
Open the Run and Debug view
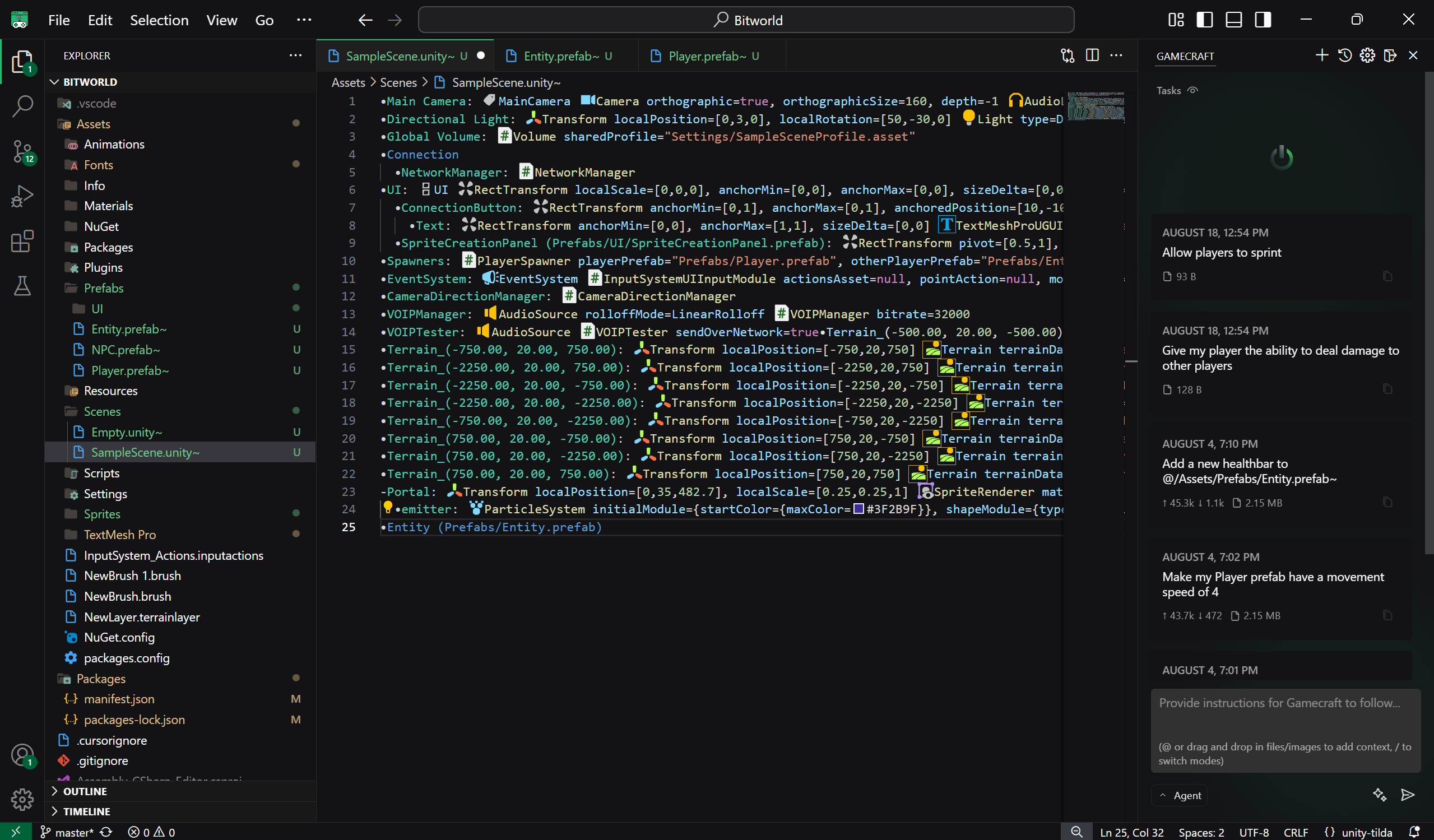tap(23, 196)
